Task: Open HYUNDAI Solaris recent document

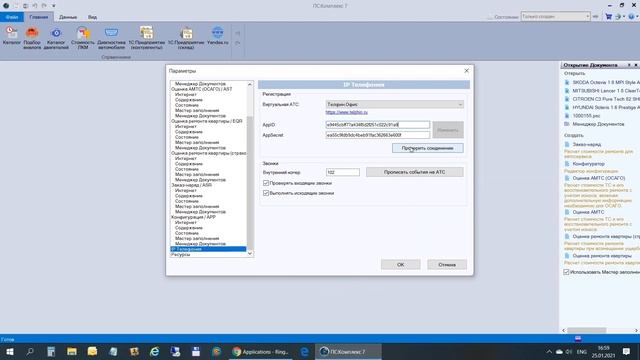Action: (602, 107)
